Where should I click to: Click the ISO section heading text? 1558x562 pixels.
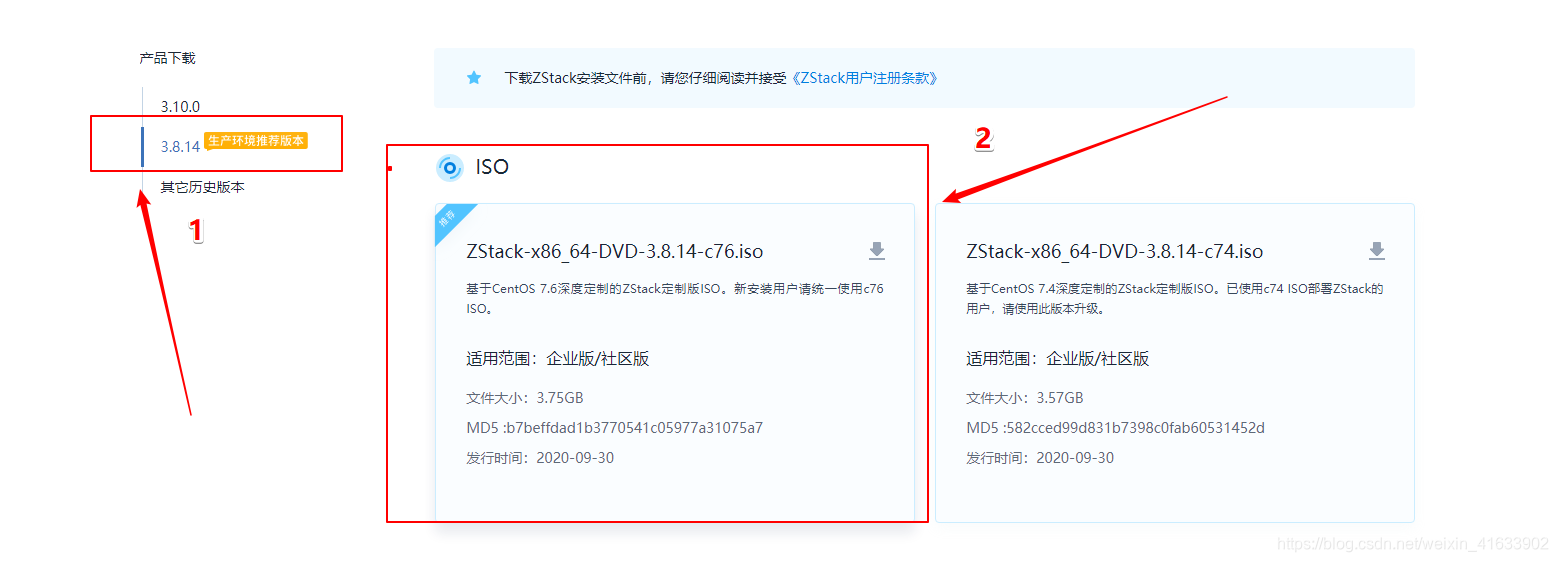point(492,167)
